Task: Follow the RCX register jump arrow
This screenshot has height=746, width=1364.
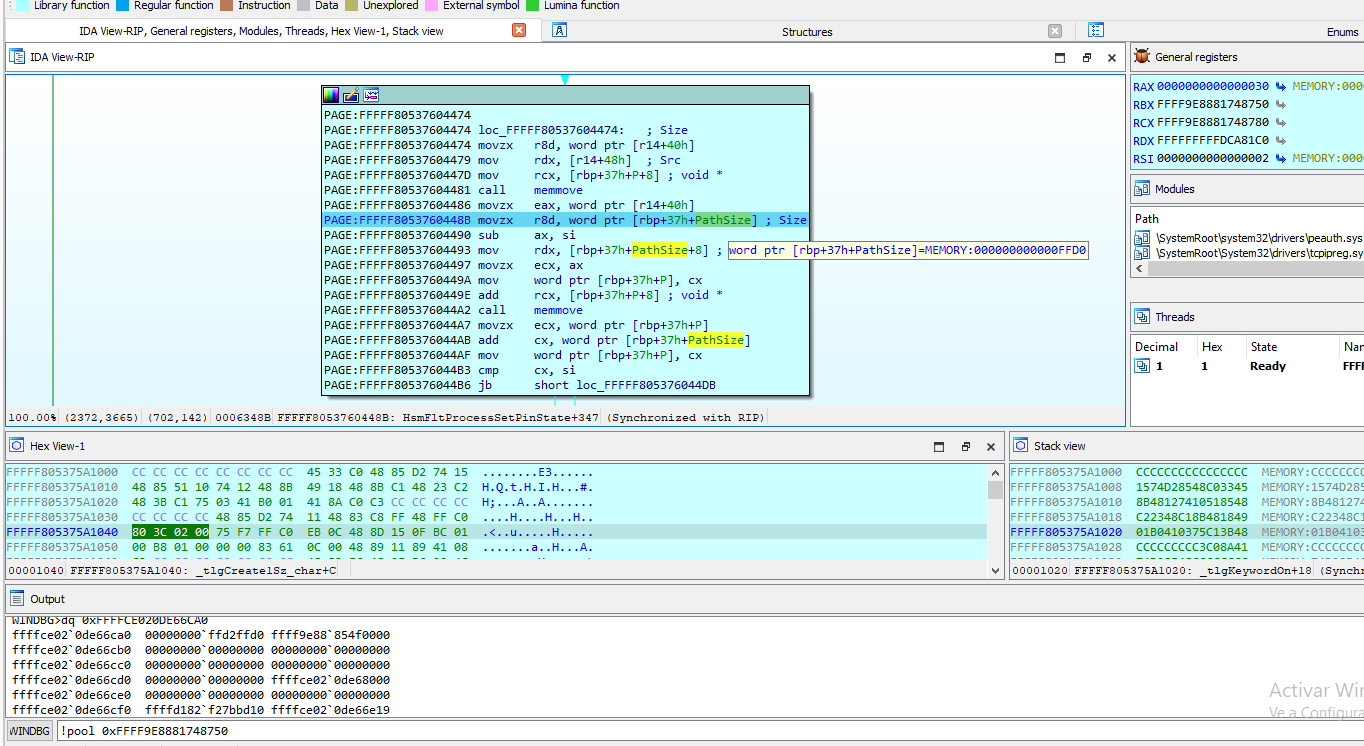Action: click(1281, 123)
